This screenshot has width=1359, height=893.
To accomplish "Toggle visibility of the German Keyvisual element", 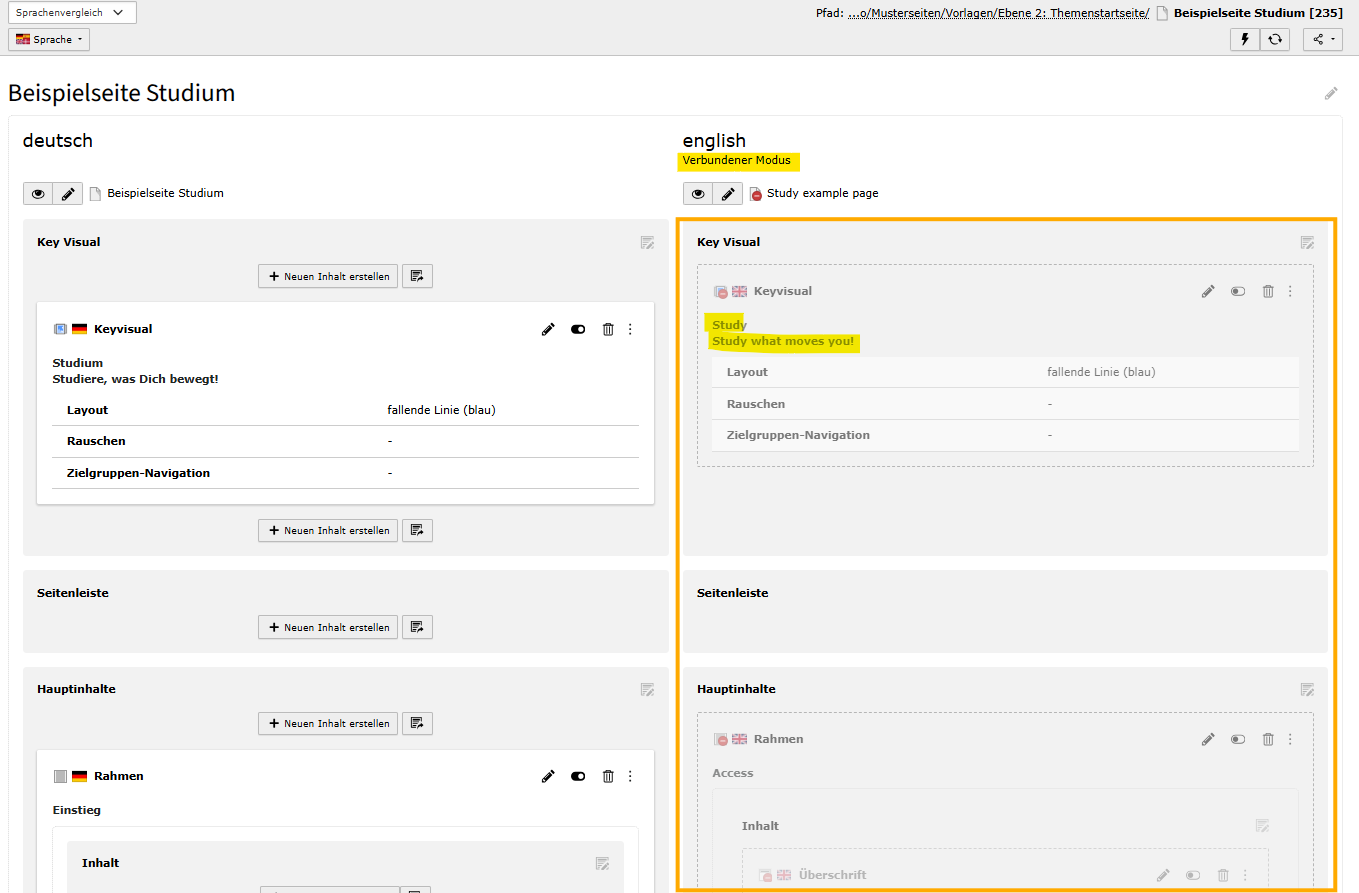I will pos(578,329).
